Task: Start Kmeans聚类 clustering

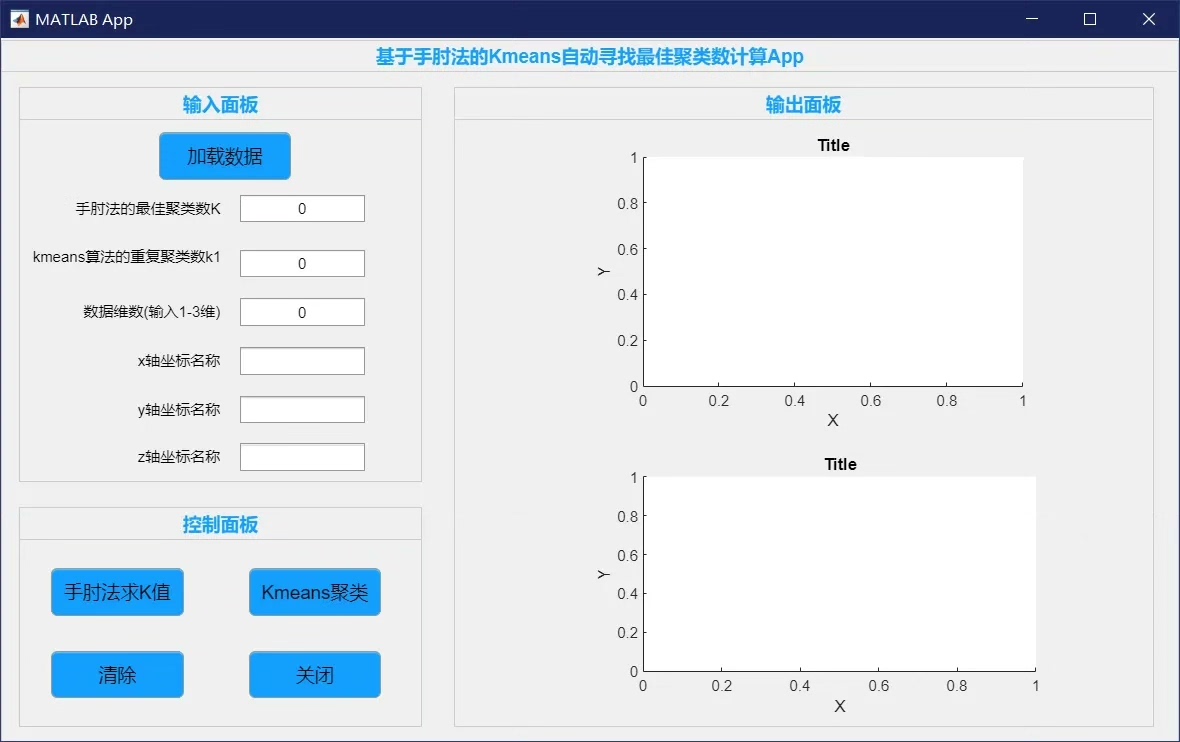Action: click(315, 591)
